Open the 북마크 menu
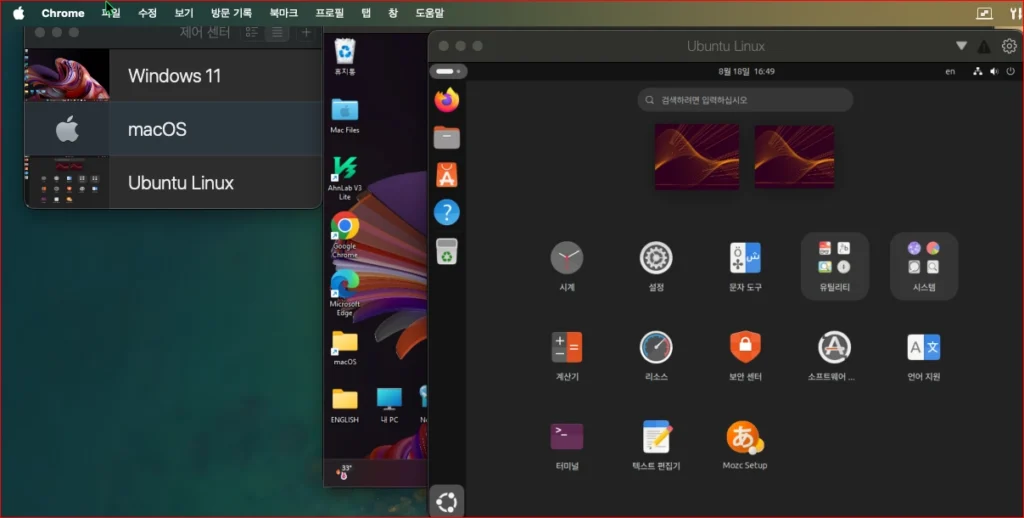The image size is (1024, 518). click(283, 13)
